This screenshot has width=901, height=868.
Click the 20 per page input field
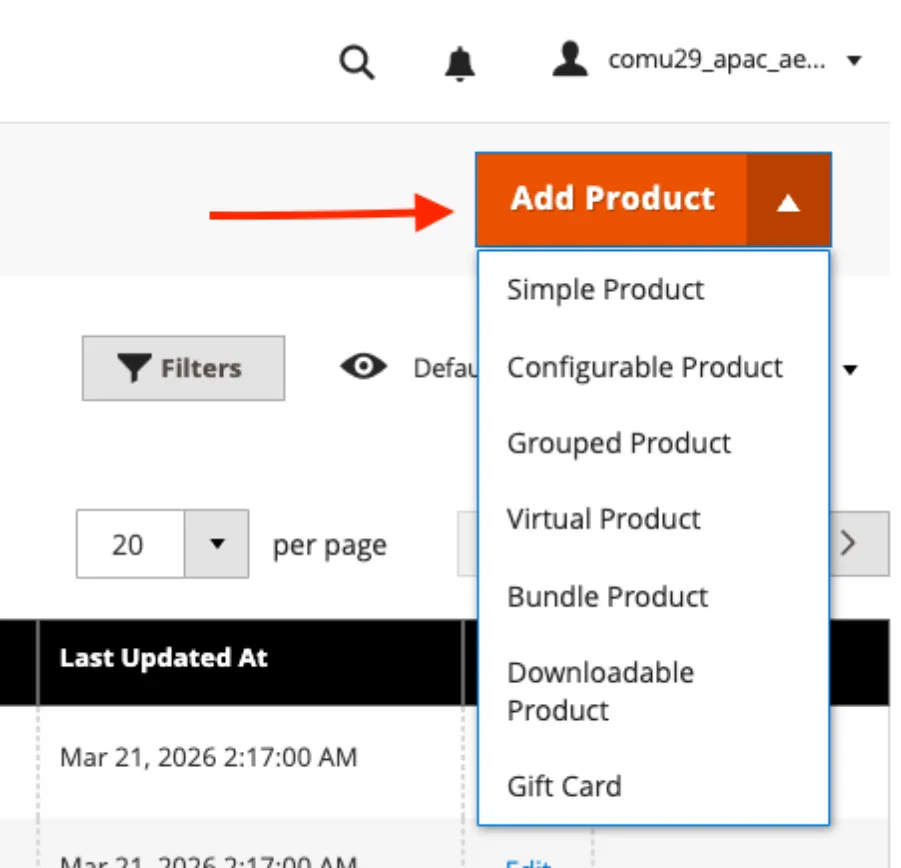[x=130, y=543]
